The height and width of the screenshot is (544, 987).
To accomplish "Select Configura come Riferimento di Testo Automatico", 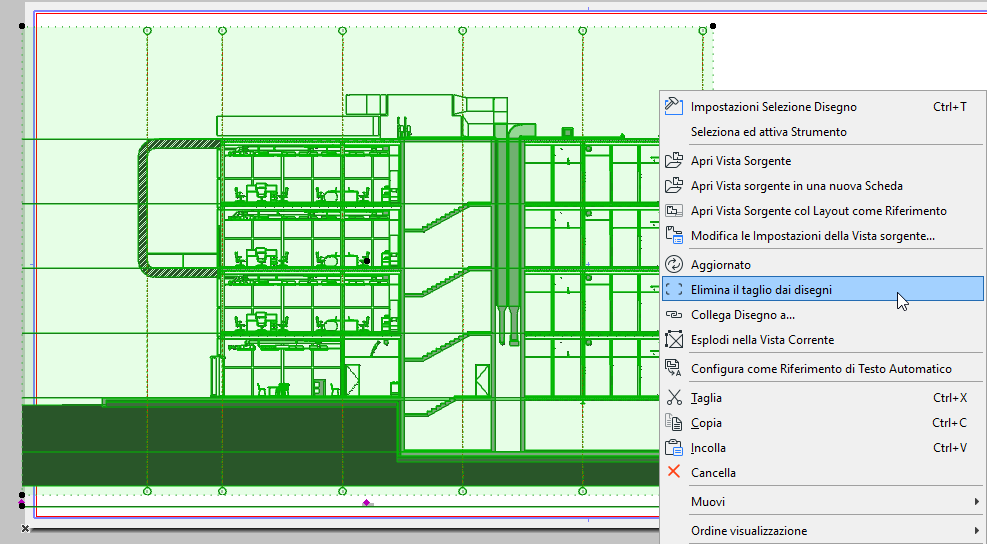I will (x=821, y=369).
